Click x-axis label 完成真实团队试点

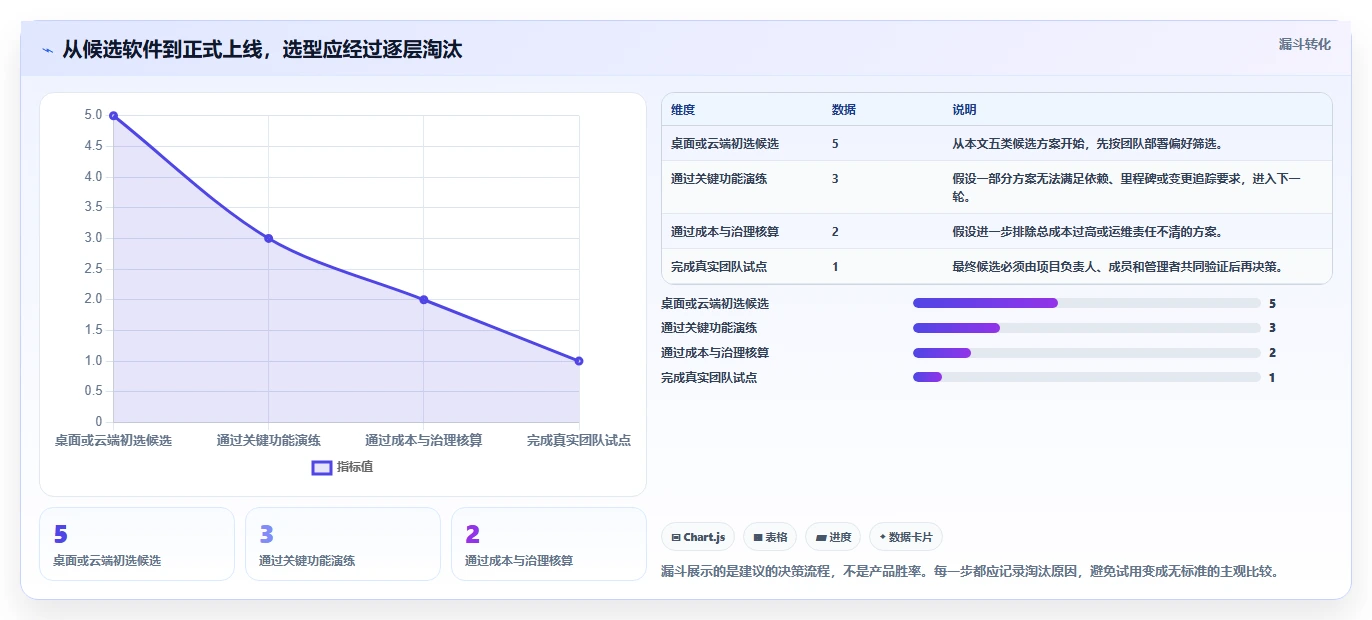[579, 440]
